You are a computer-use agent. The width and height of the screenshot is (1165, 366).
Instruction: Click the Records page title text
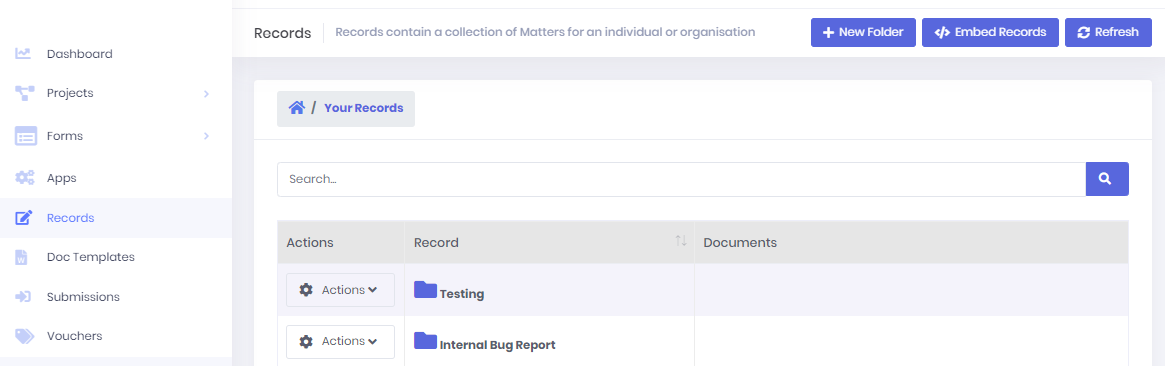282,33
